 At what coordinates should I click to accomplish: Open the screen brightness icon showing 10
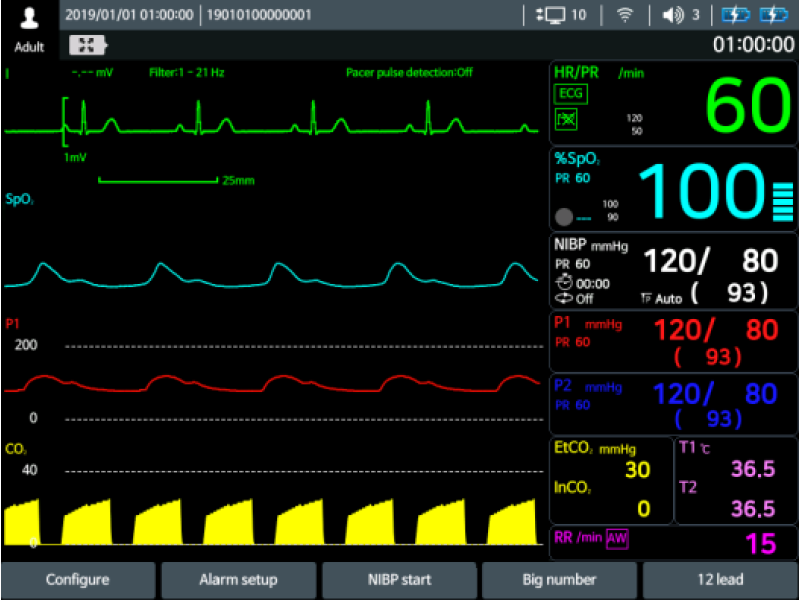pyautogui.click(x=553, y=14)
